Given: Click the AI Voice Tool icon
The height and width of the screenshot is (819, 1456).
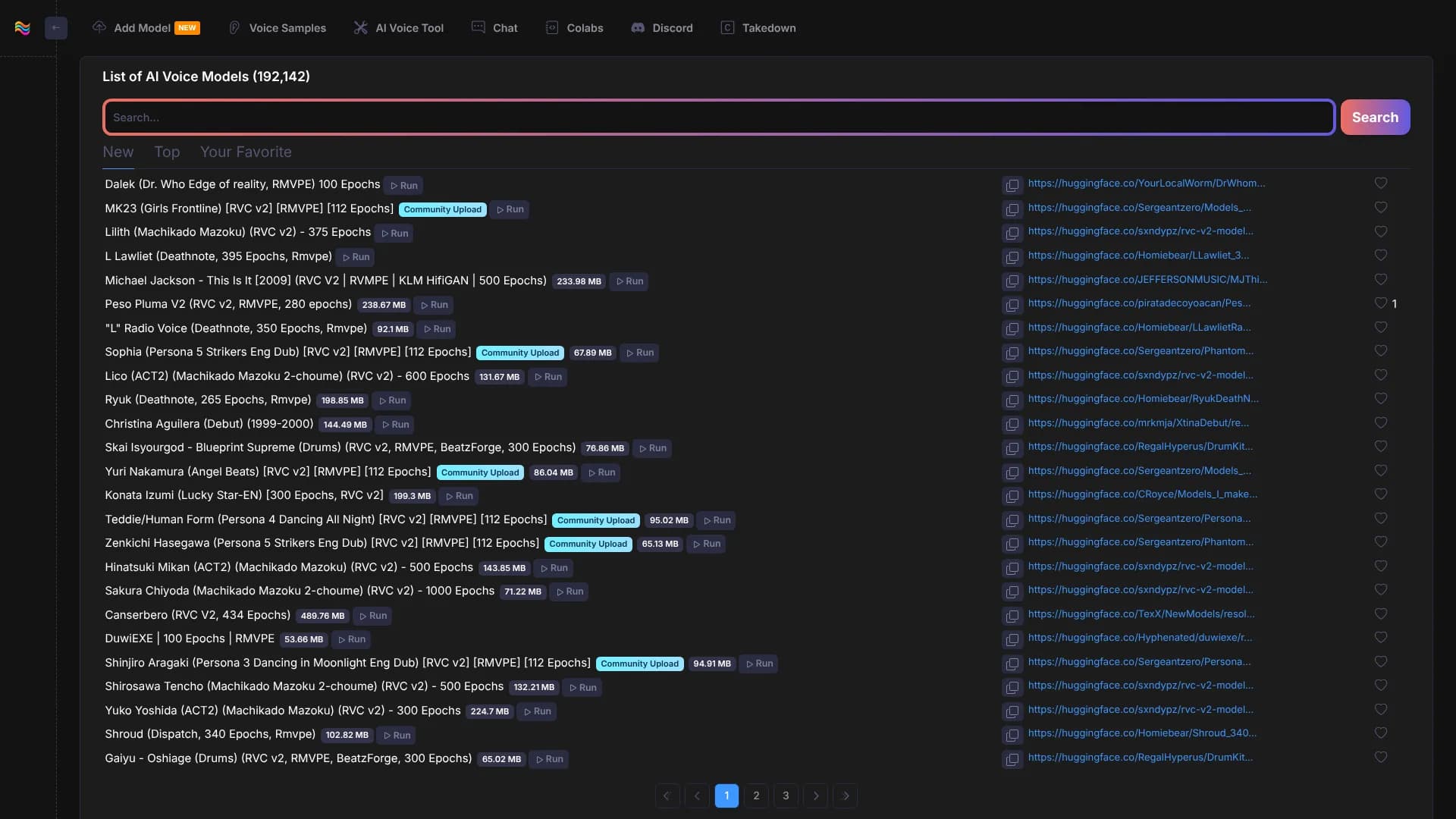Looking at the screenshot, I should [360, 28].
